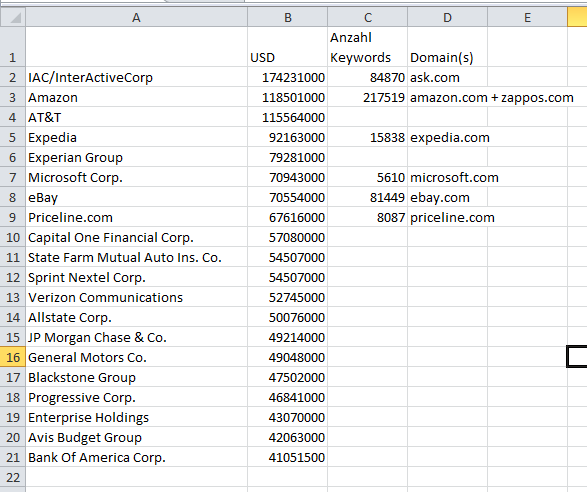Image resolution: width=587 pixels, height=492 pixels.
Task: Select Amazon's USD value 118501000
Action: pos(288,98)
